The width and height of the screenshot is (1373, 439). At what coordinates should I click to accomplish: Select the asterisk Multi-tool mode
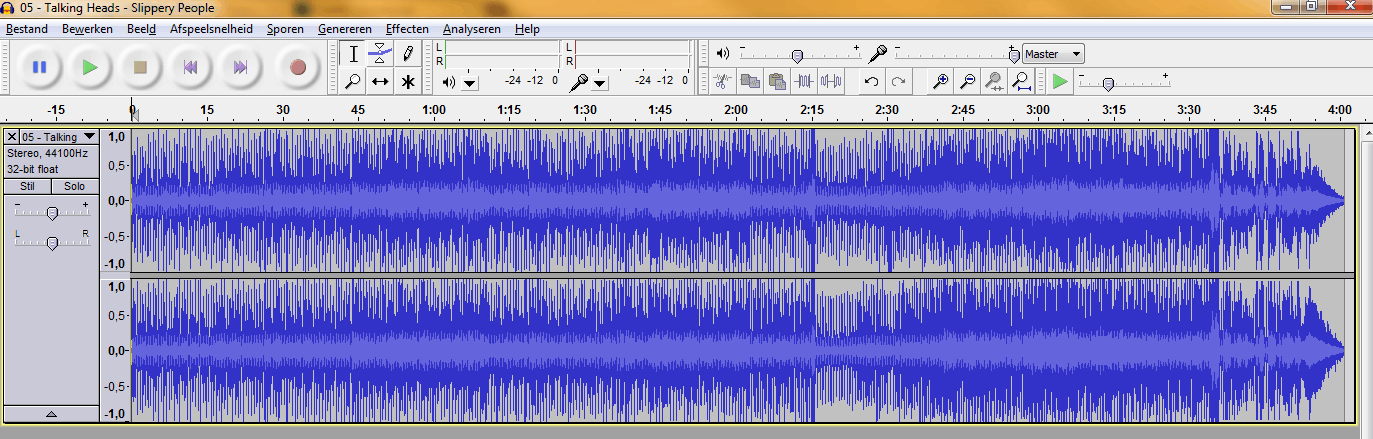point(407,82)
